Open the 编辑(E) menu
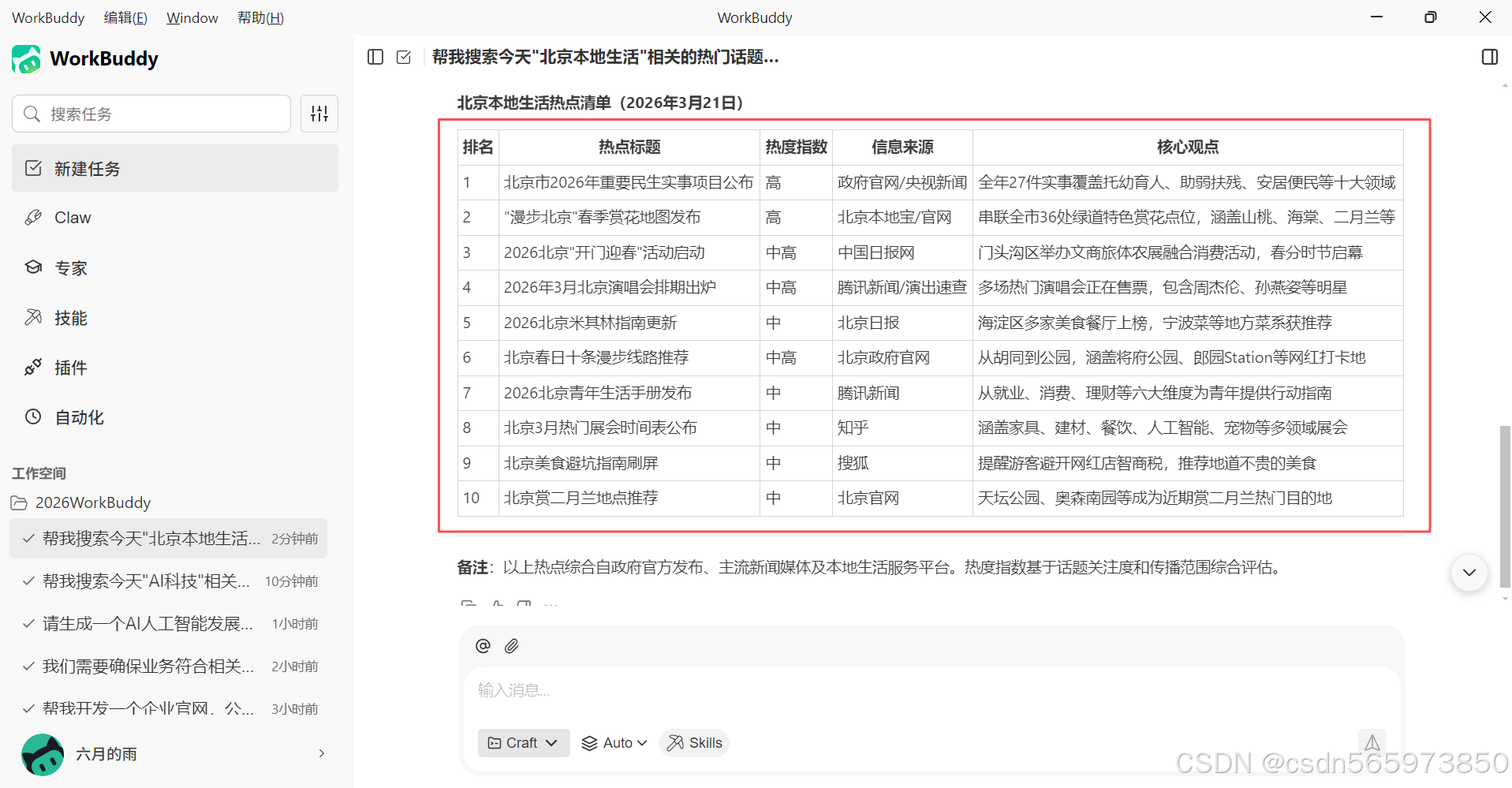The width and height of the screenshot is (1512, 788). pos(125,17)
